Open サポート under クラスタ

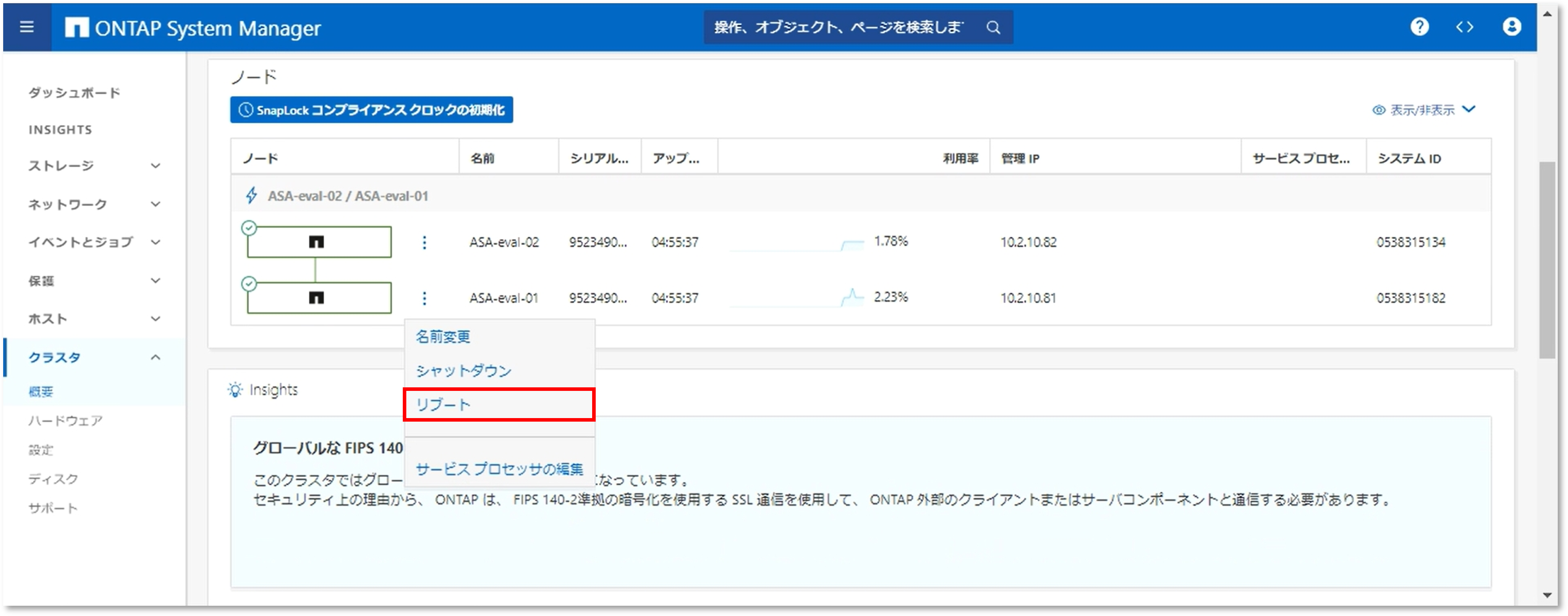coord(53,508)
